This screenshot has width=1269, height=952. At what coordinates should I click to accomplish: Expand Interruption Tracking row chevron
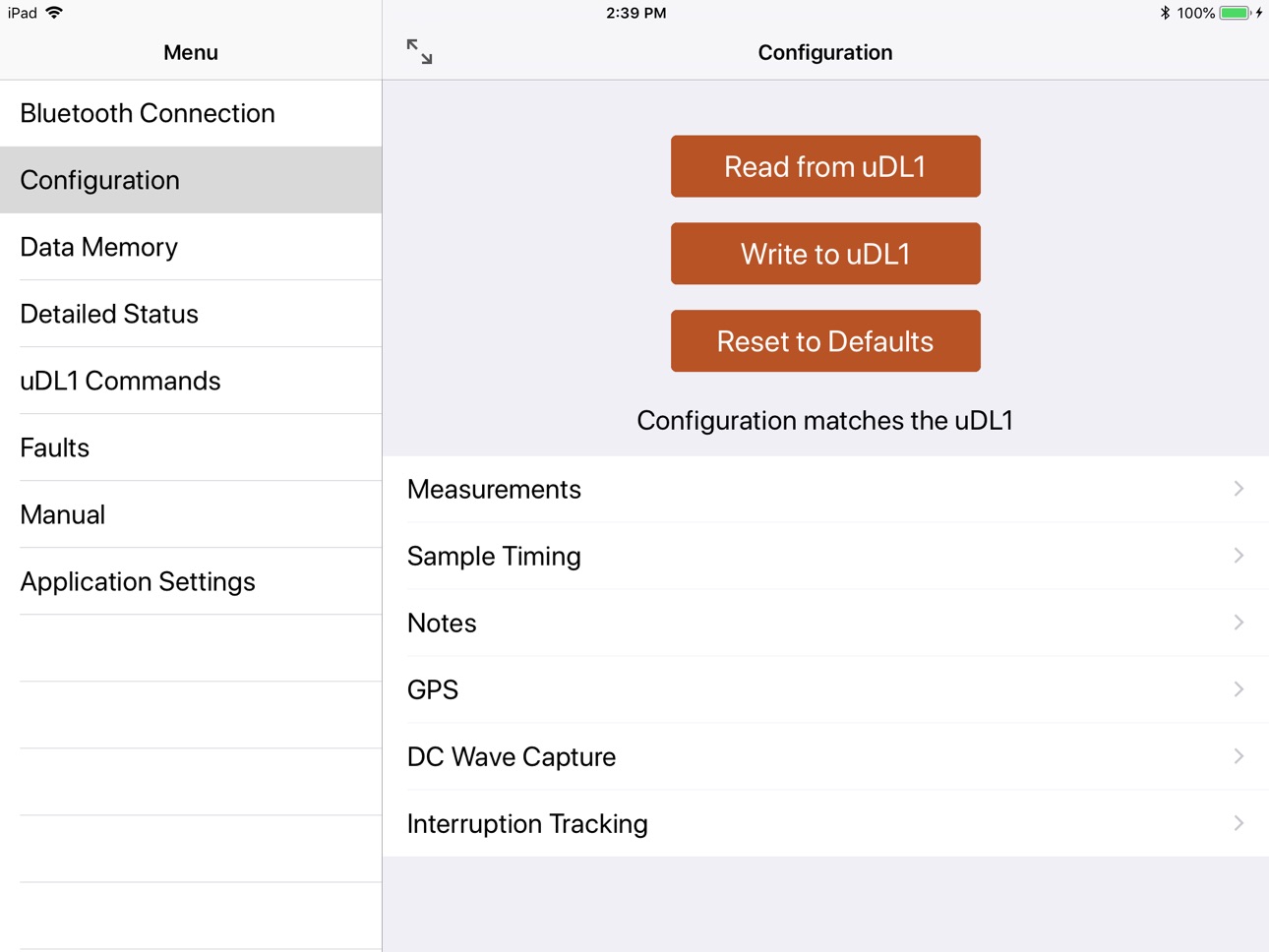(1239, 823)
